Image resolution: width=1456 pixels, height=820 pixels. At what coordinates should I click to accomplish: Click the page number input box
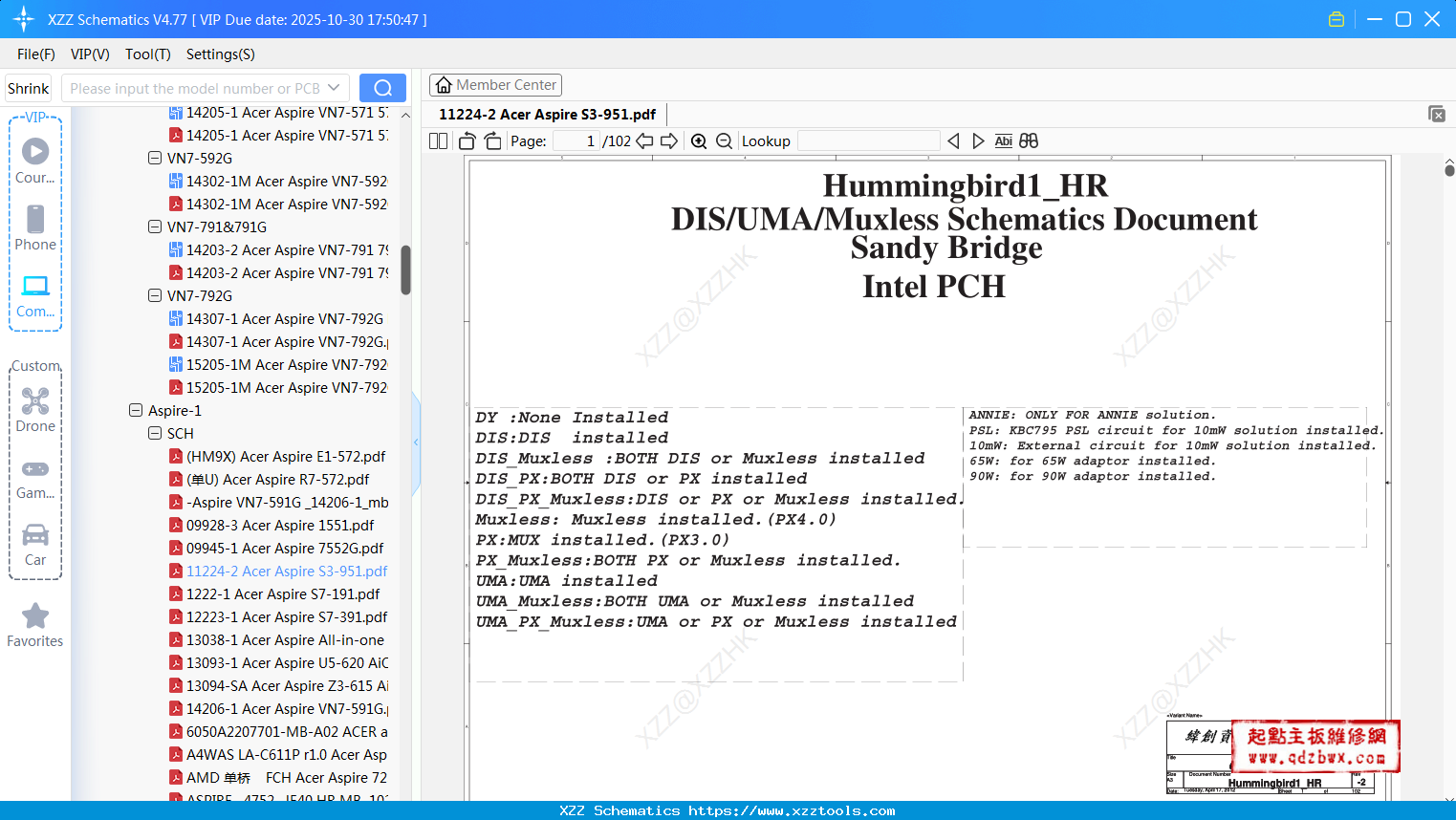[576, 141]
